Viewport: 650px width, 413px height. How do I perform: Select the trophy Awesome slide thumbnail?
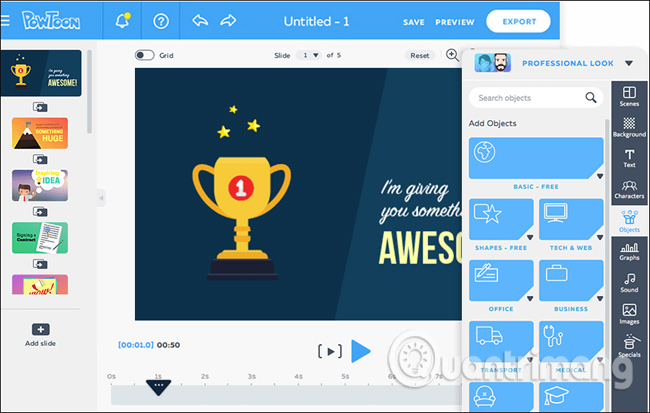41,73
